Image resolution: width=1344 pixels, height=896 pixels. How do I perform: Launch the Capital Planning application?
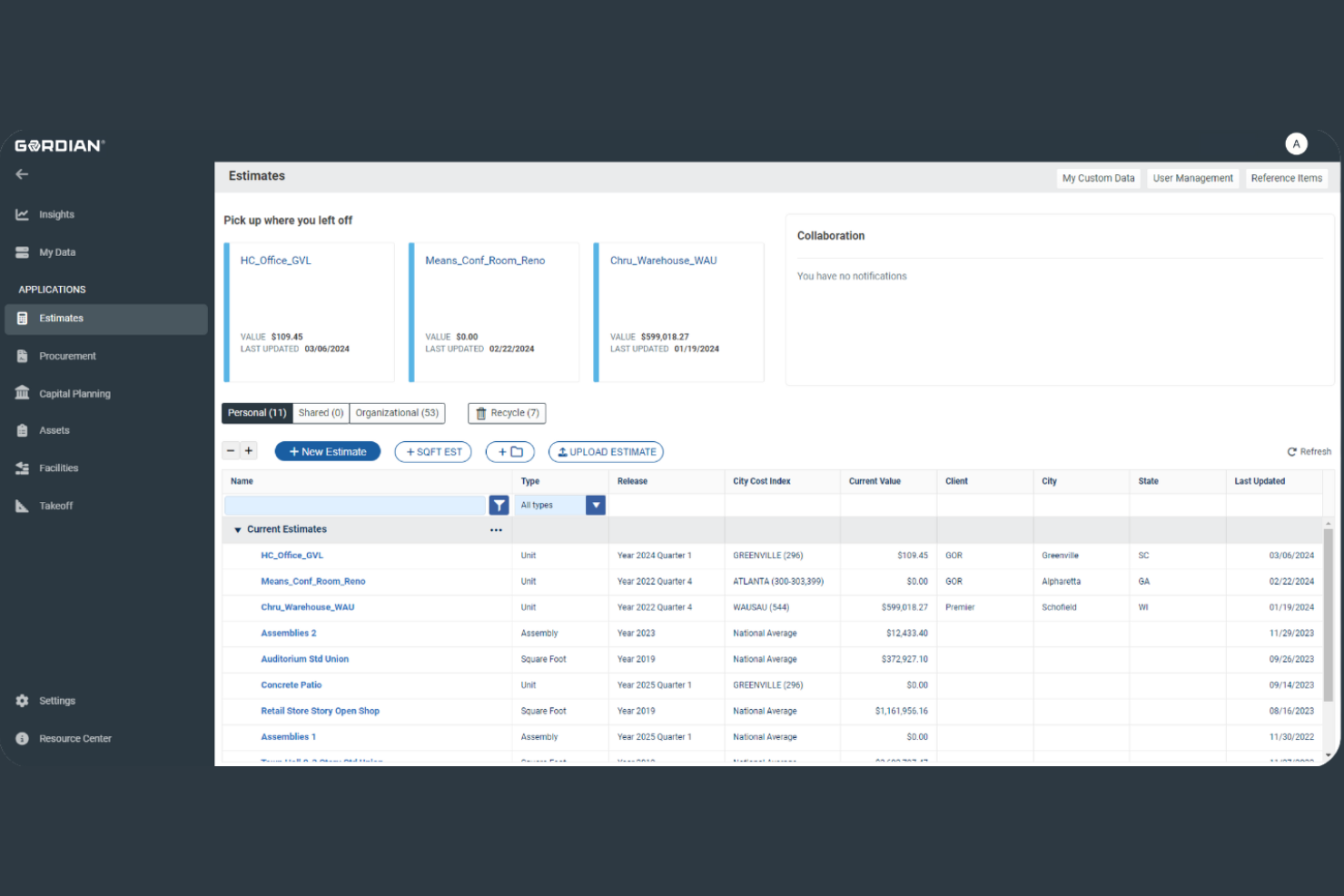[74, 393]
